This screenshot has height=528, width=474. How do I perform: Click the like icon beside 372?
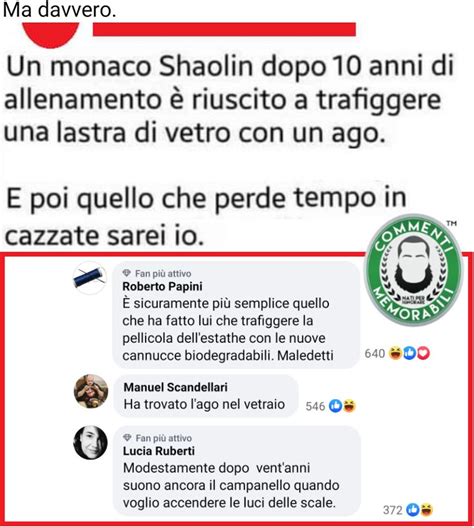pos(412,510)
